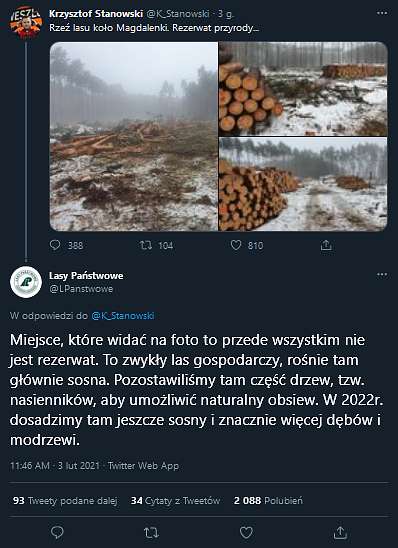Image resolution: width=398 pixels, height=548 pixels.
Task: View the 93 Tweety podane dalej list
Action: pos(65,501)
